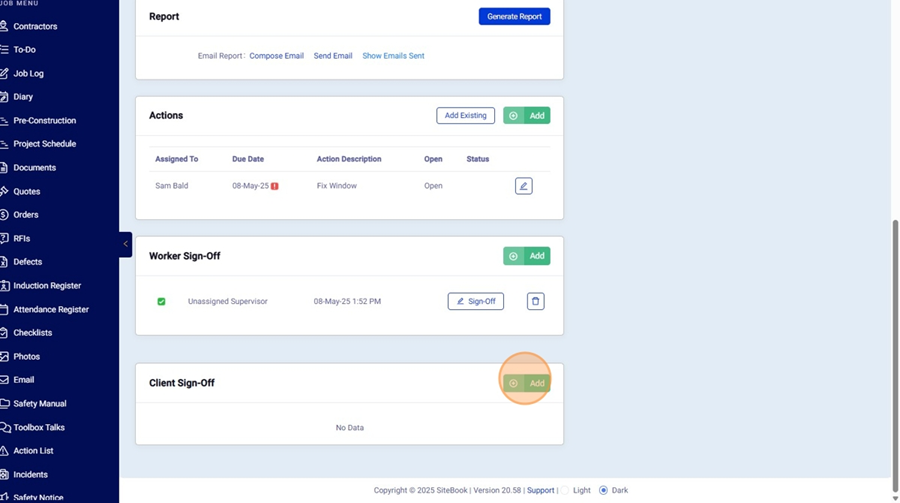This screenshot has height=503, width=900.
Task: Go to Induction Register in job menu
Action: click(x=47, y=286)
